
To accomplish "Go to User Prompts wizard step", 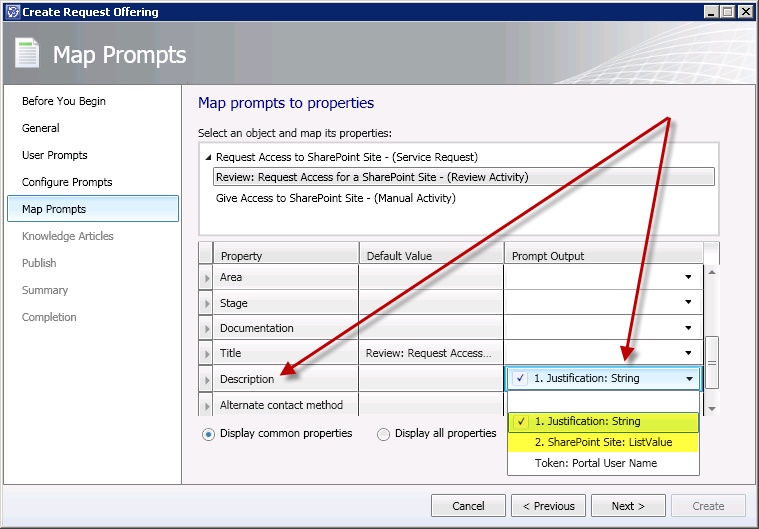I will point(55,155).
